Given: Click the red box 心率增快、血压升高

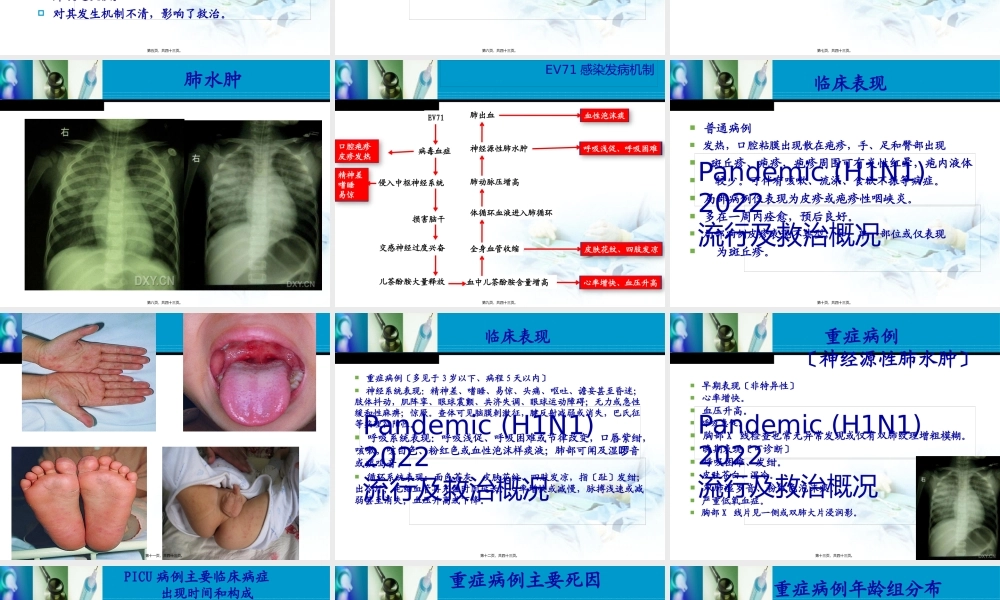Looking at the screenshot, I should (621, 282).
